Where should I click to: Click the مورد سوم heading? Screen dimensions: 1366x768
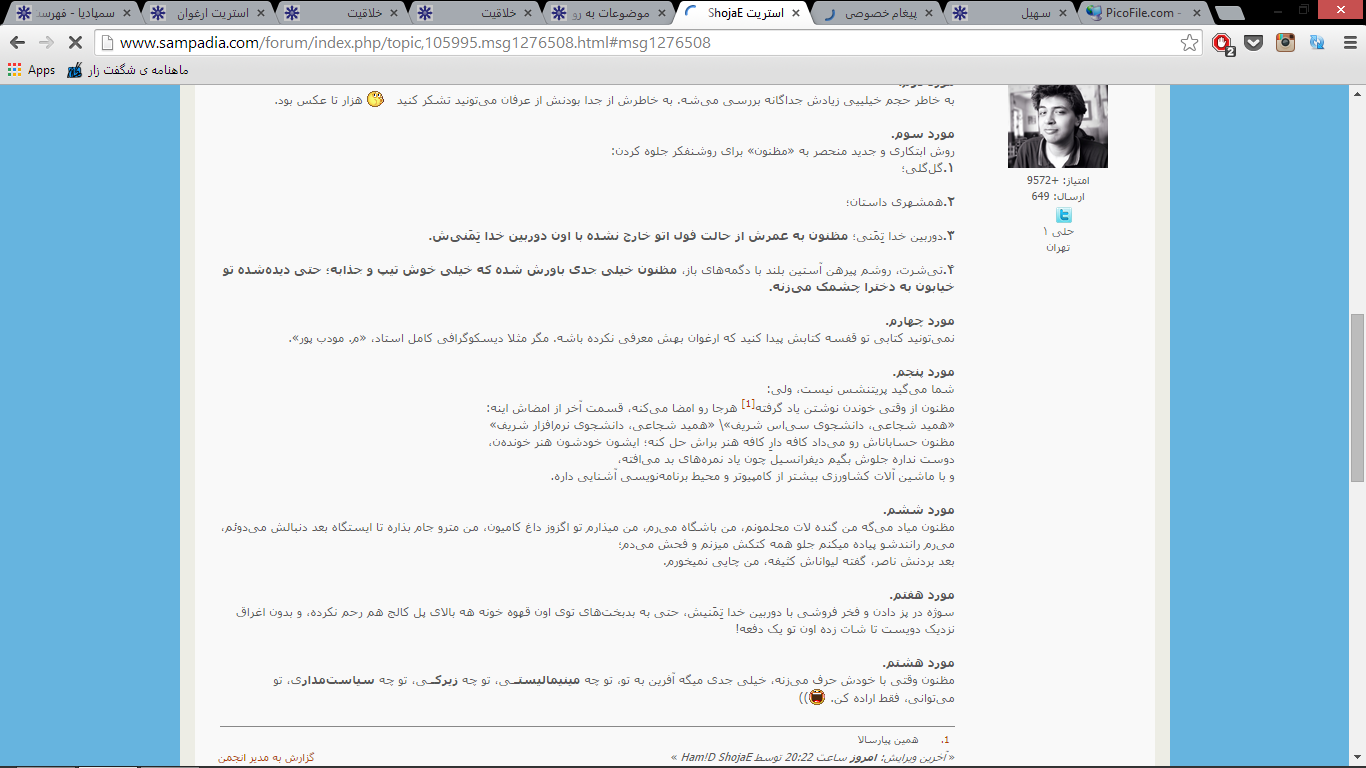(x=925, y=134)
